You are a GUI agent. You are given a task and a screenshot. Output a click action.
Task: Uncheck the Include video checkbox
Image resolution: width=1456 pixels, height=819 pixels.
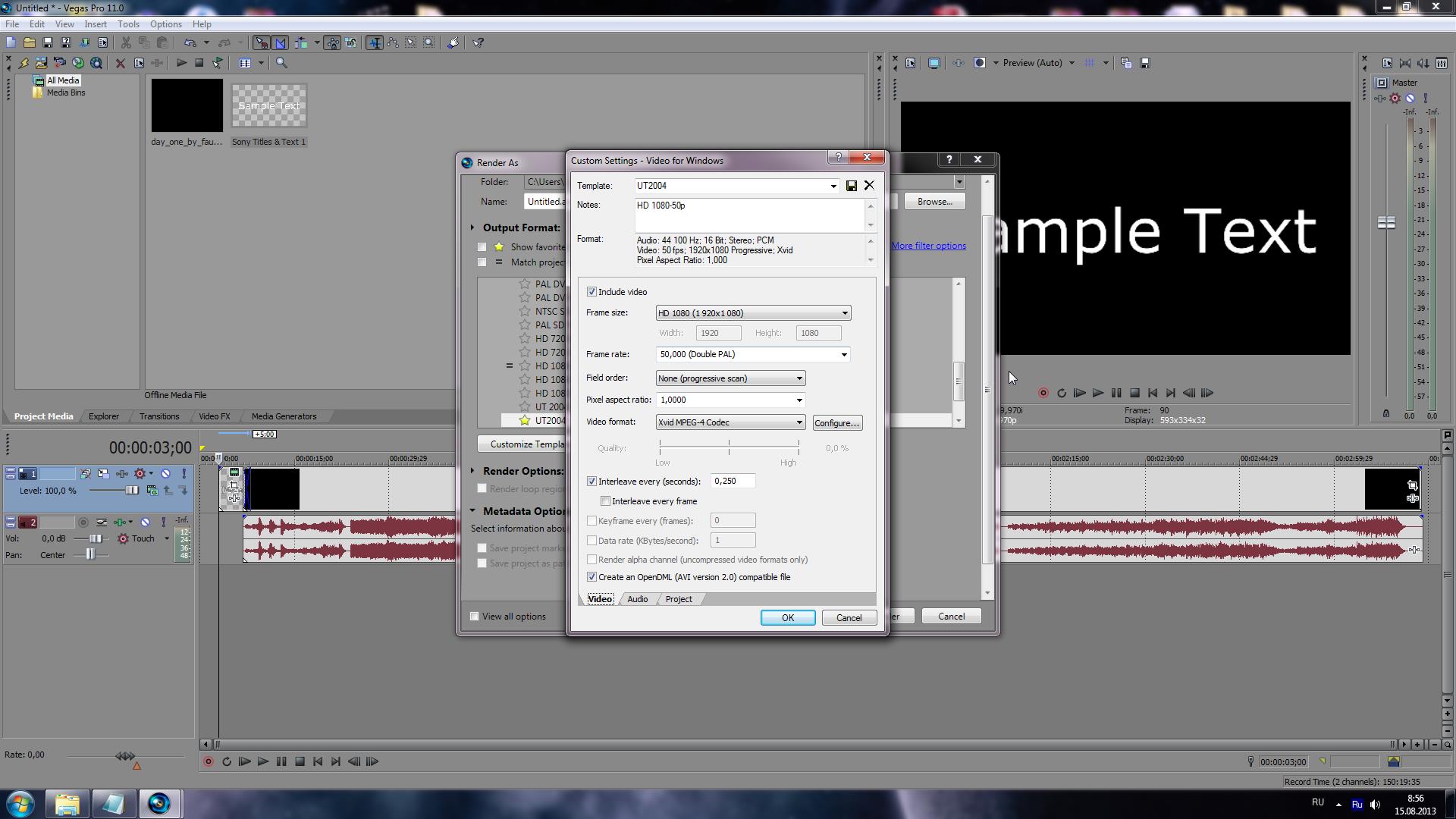591,292
